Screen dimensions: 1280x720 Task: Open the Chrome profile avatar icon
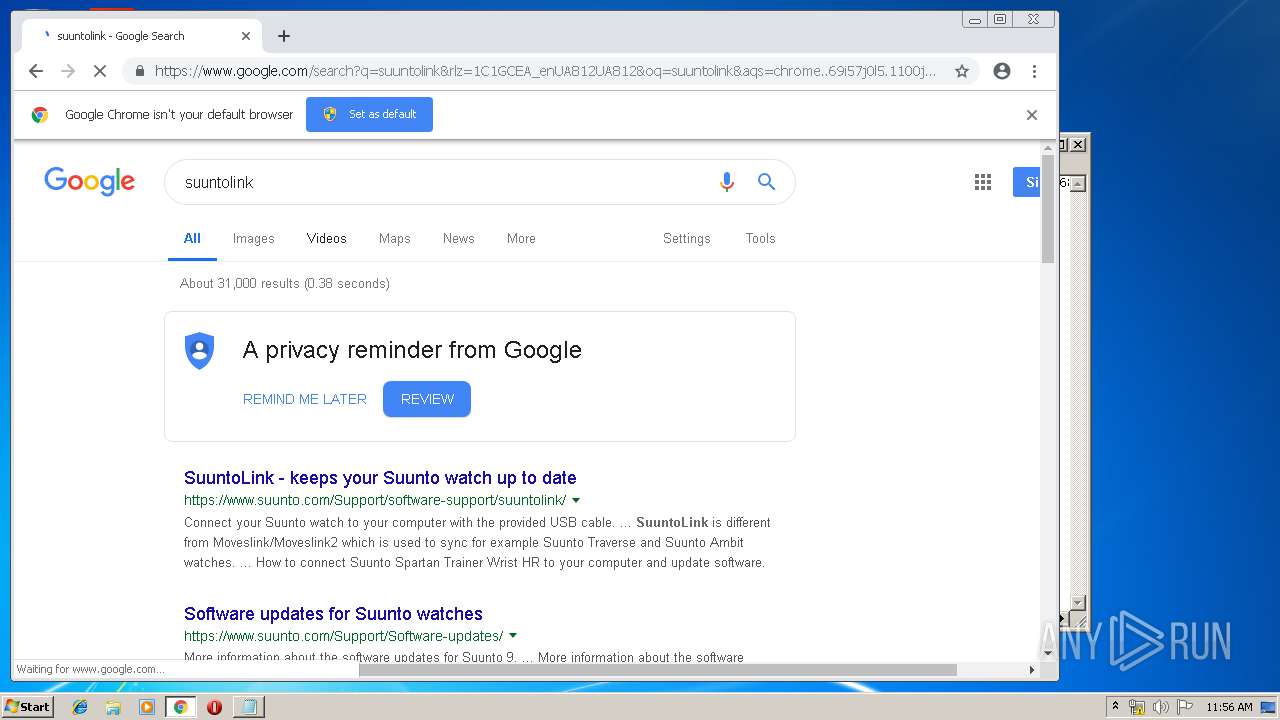pyautogui.click(x=1001, y=71)
